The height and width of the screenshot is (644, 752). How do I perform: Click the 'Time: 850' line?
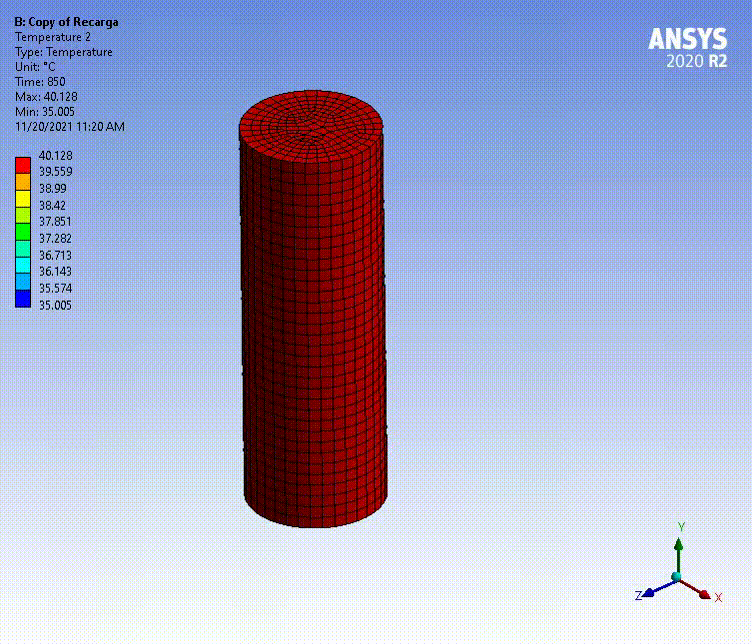pos(40,82)
